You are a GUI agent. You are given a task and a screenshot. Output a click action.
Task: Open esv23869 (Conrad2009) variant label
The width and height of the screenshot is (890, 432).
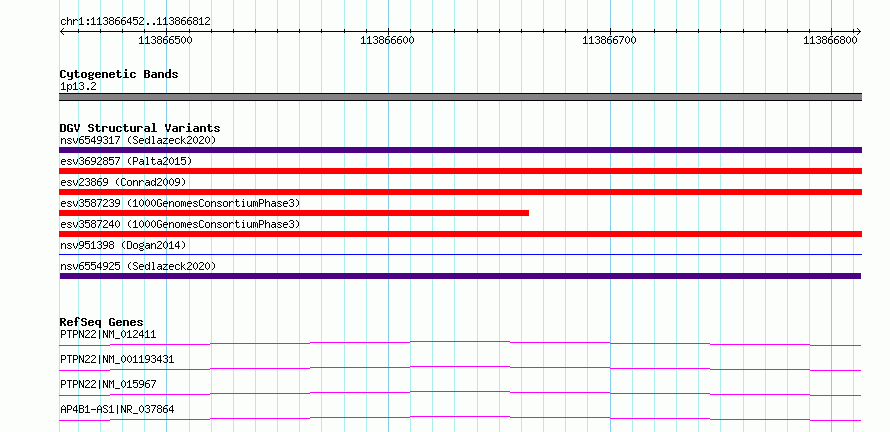(123, 182)
